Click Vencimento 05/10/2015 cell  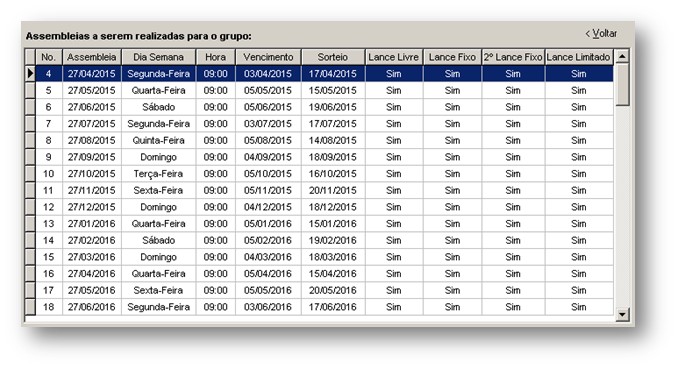click(x=268, y=174)
